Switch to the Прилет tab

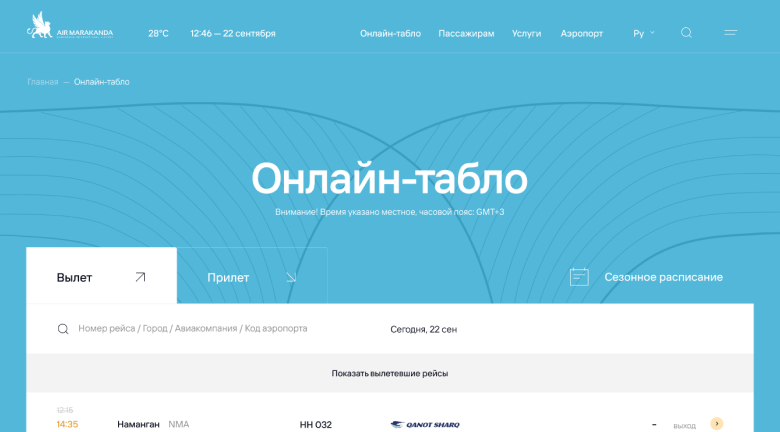[228, 277]
